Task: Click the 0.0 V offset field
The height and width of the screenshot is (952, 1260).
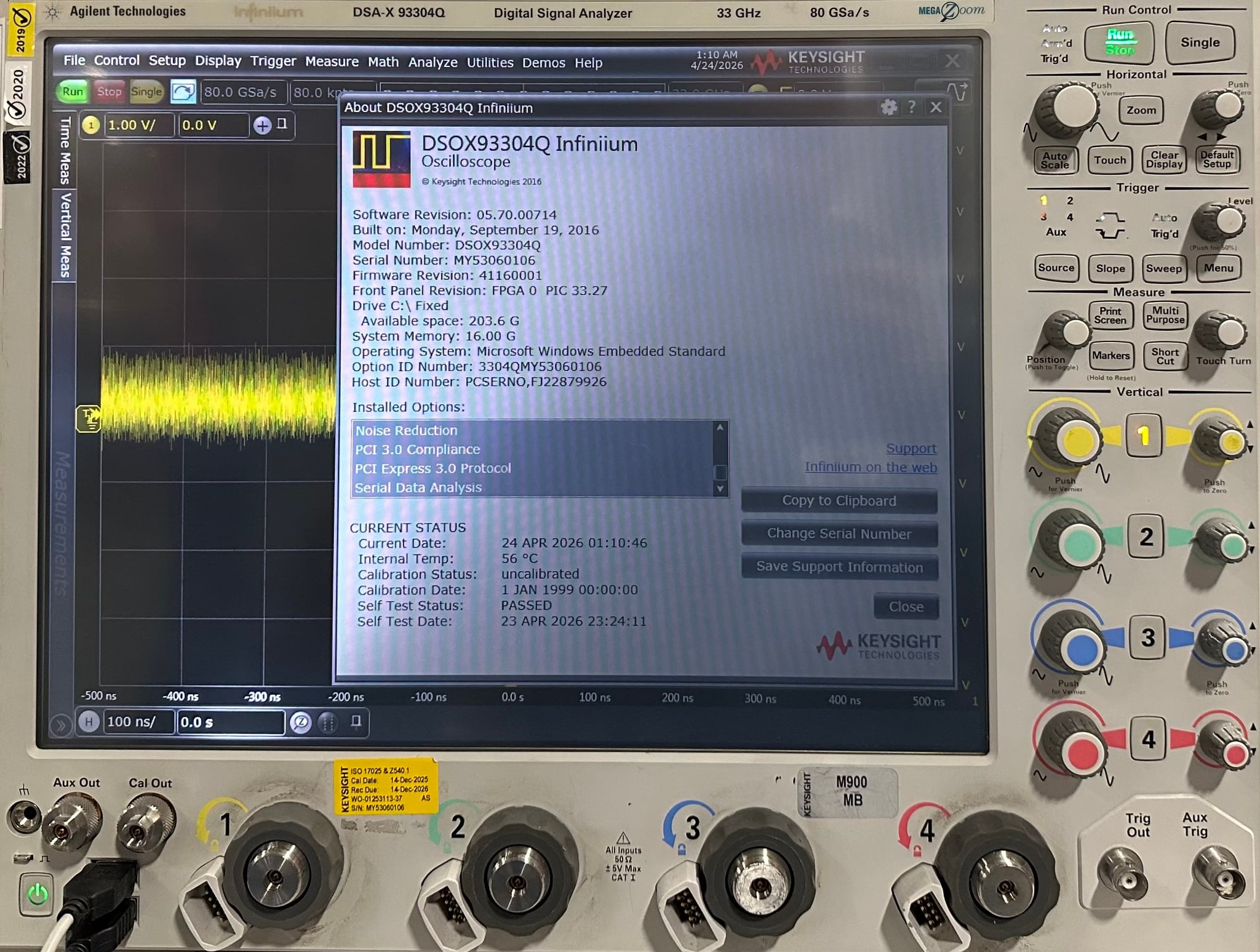Action: 213,126
